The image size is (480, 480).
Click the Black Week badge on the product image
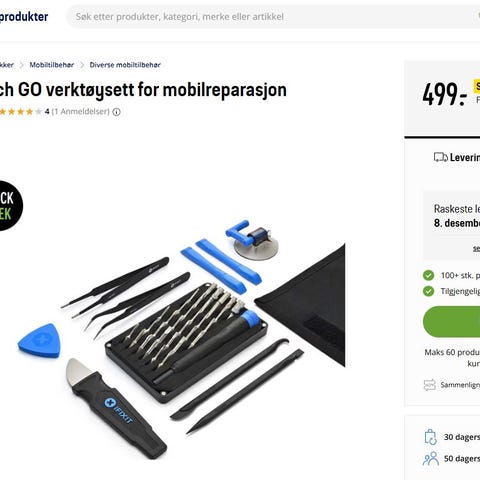9,206
